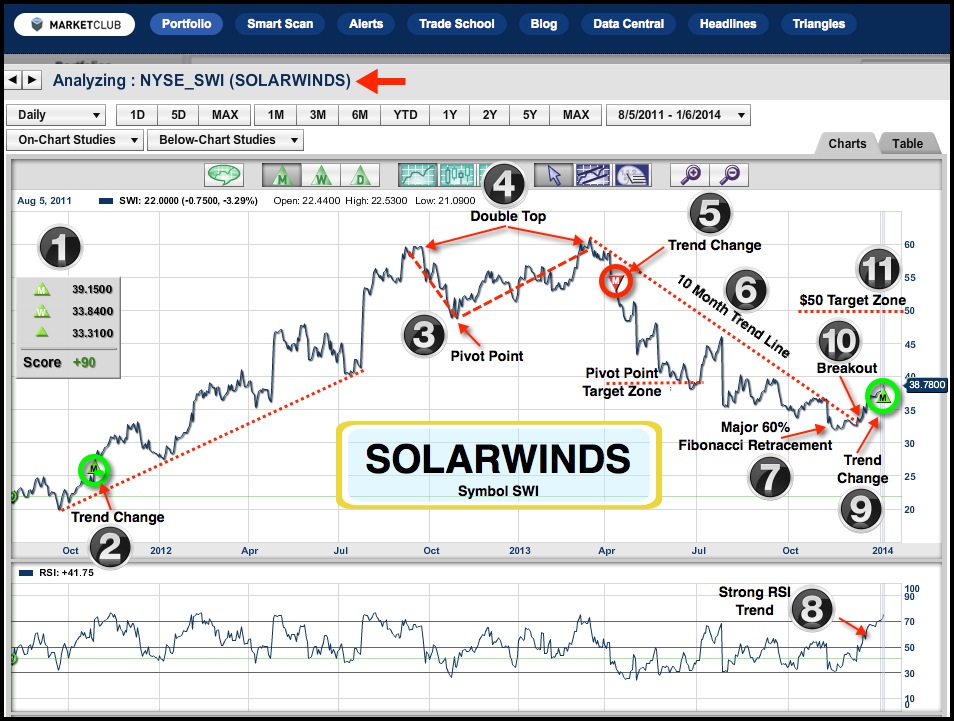Image resolution: width=954 pixels, height=721 pixels.
Task: Toggle the monthly (M) triangle display
Action: click(281, 175)
